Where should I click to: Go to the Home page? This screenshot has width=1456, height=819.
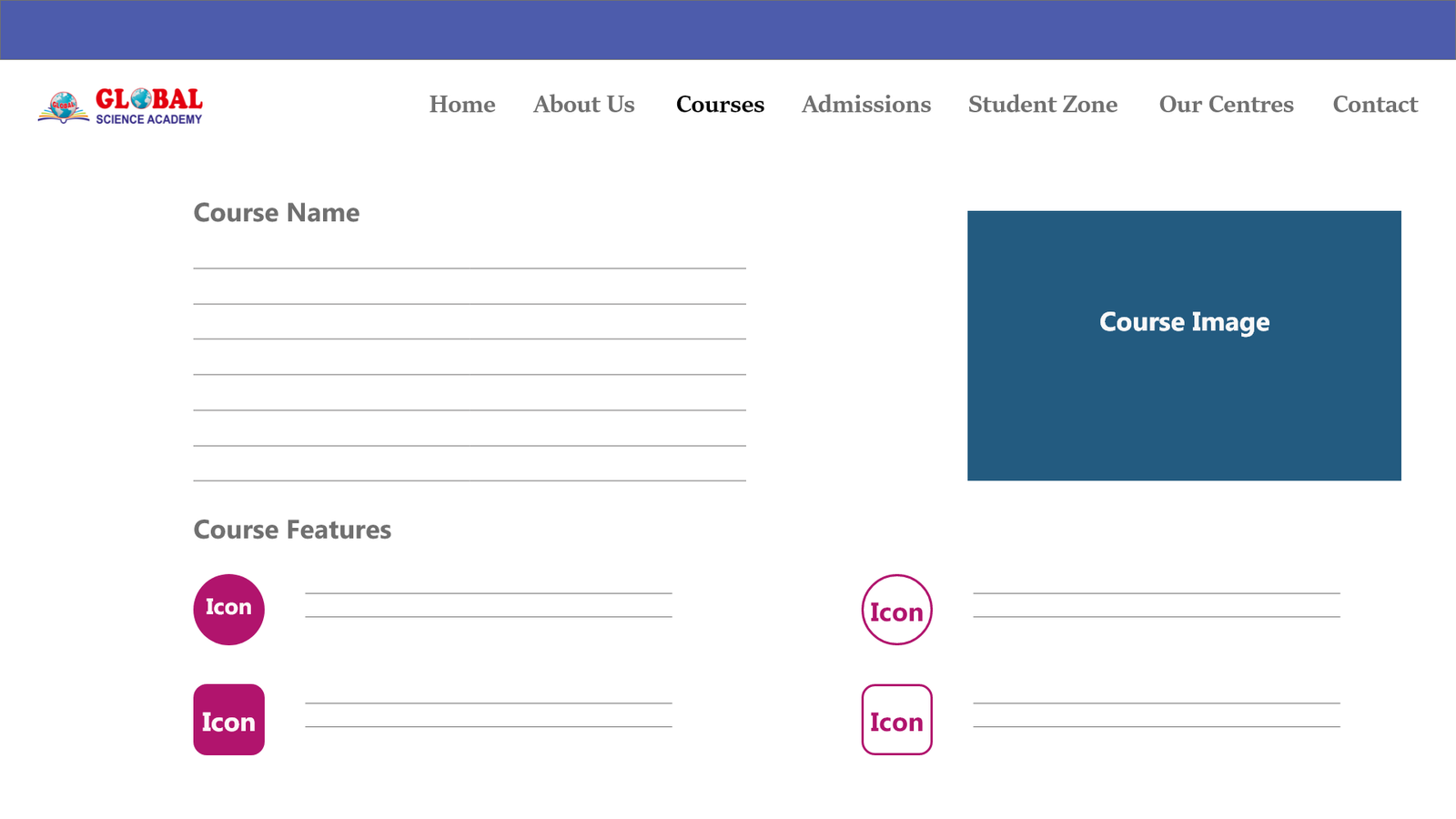pos(462,105)
